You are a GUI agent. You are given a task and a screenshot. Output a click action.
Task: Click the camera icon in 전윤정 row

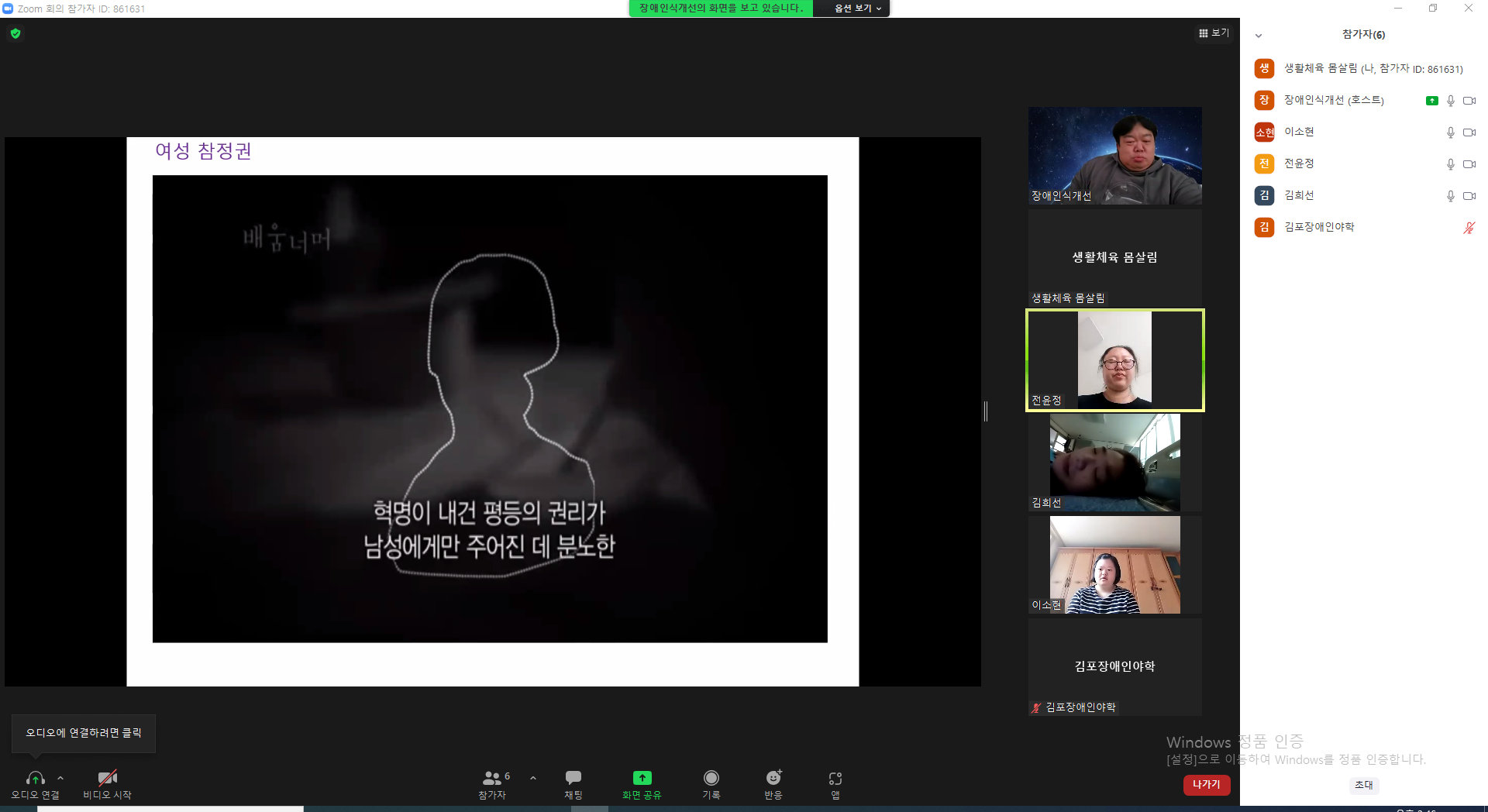tap(1469, 164)
